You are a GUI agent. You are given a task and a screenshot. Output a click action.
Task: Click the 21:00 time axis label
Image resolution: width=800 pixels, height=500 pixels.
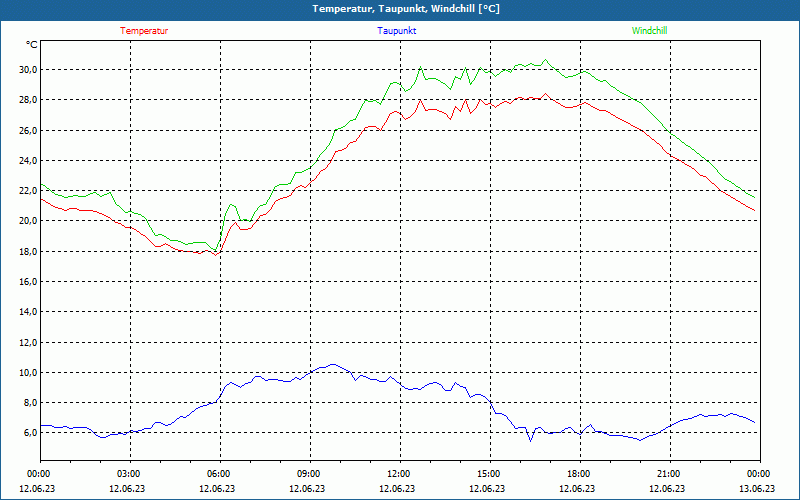[670, 474]
